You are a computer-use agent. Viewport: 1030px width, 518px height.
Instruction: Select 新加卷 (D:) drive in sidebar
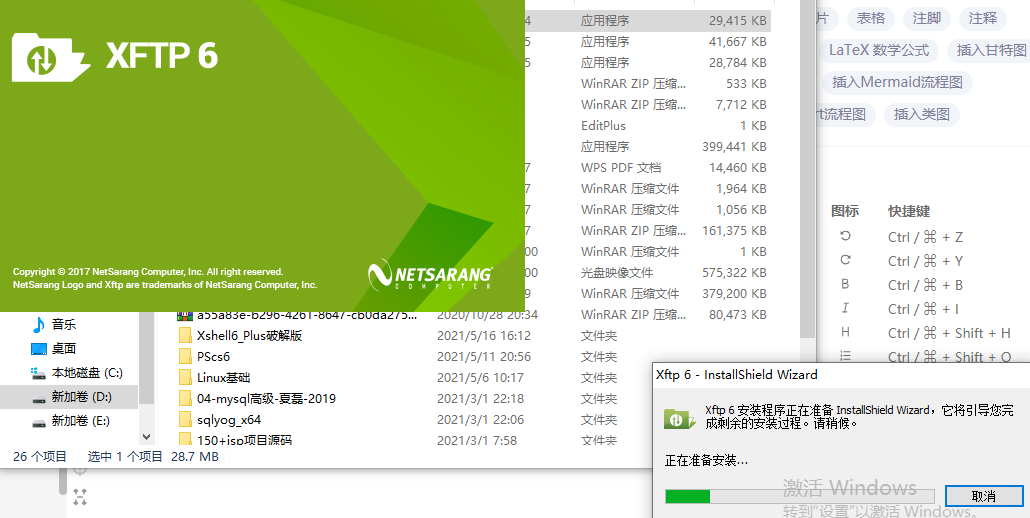(x=81, y=397)
